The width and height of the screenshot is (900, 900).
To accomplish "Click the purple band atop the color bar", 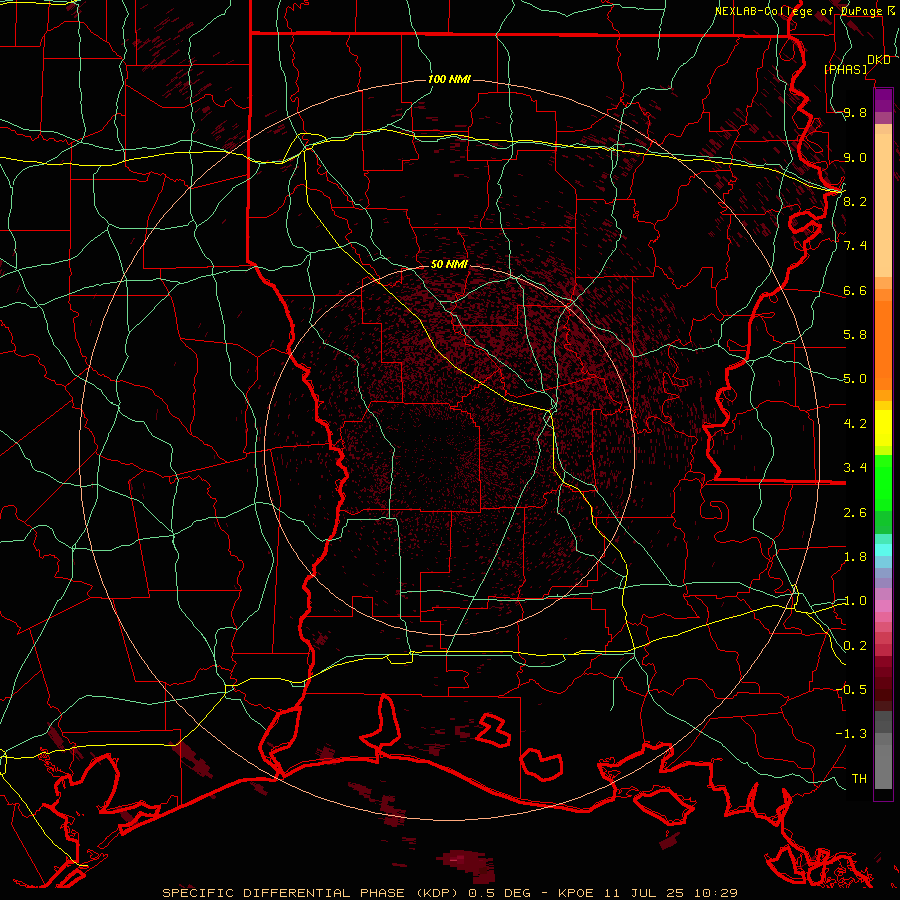I will tap(883, 100).
